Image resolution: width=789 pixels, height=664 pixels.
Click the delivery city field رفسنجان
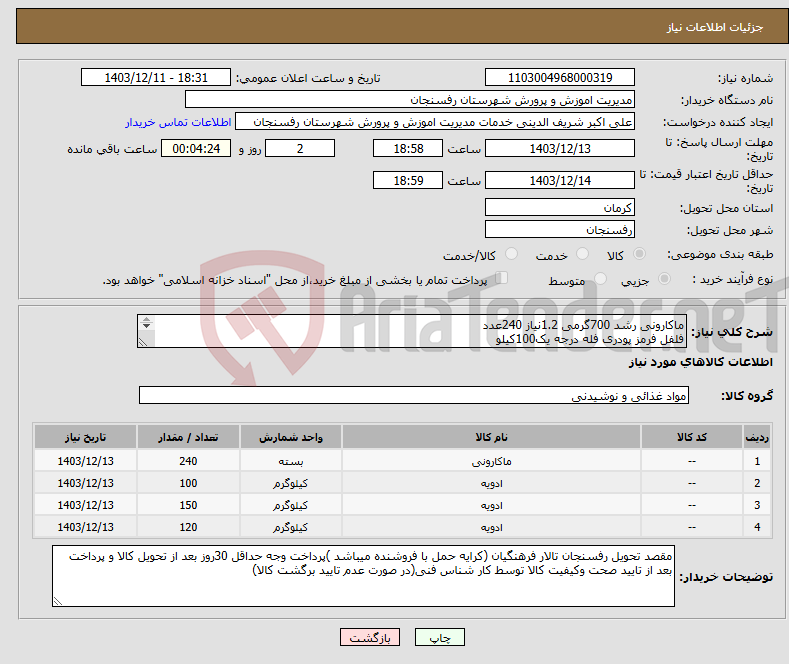pyautogui.click(x=560, y=229)
